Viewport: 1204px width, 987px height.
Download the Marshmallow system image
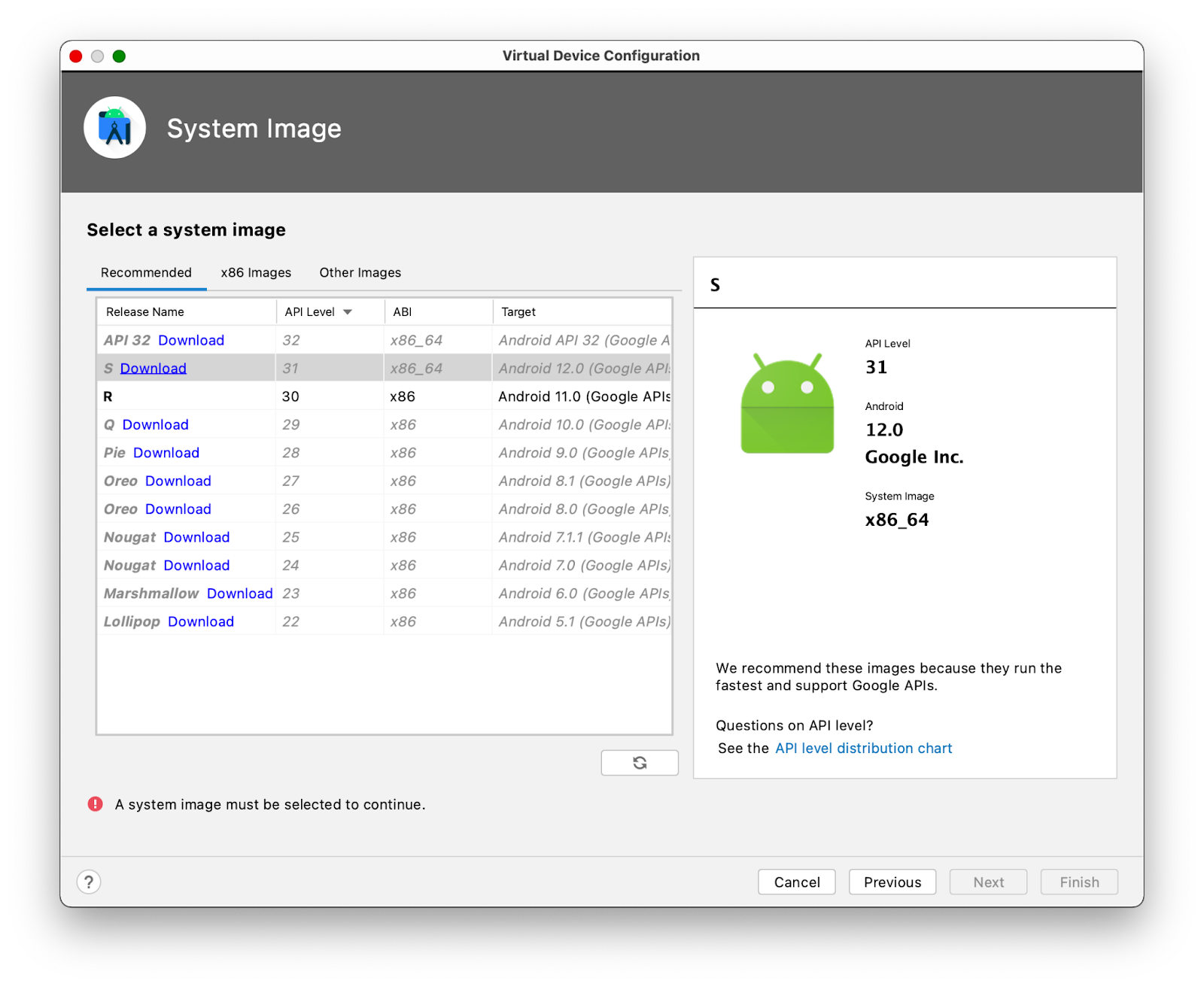tap(239, 593)
